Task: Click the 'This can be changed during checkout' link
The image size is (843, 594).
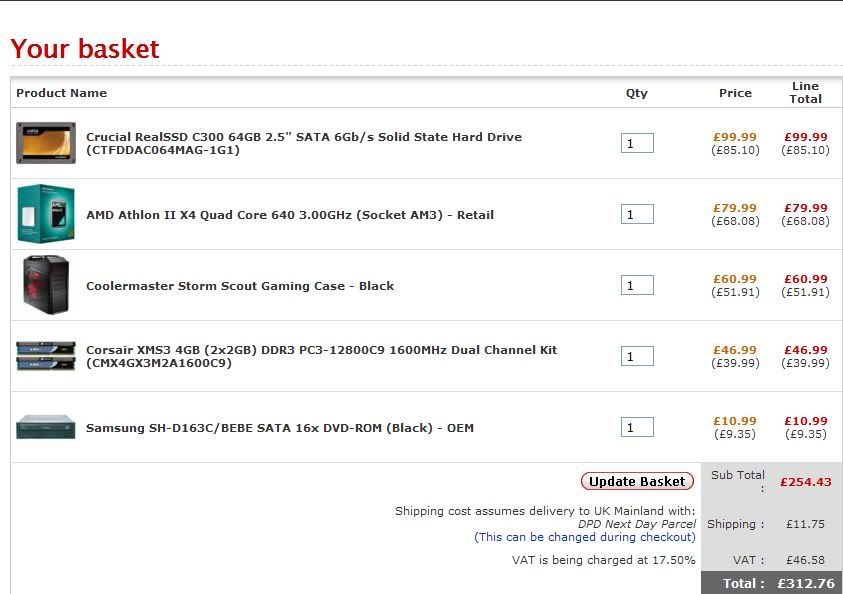Action: 585,537
